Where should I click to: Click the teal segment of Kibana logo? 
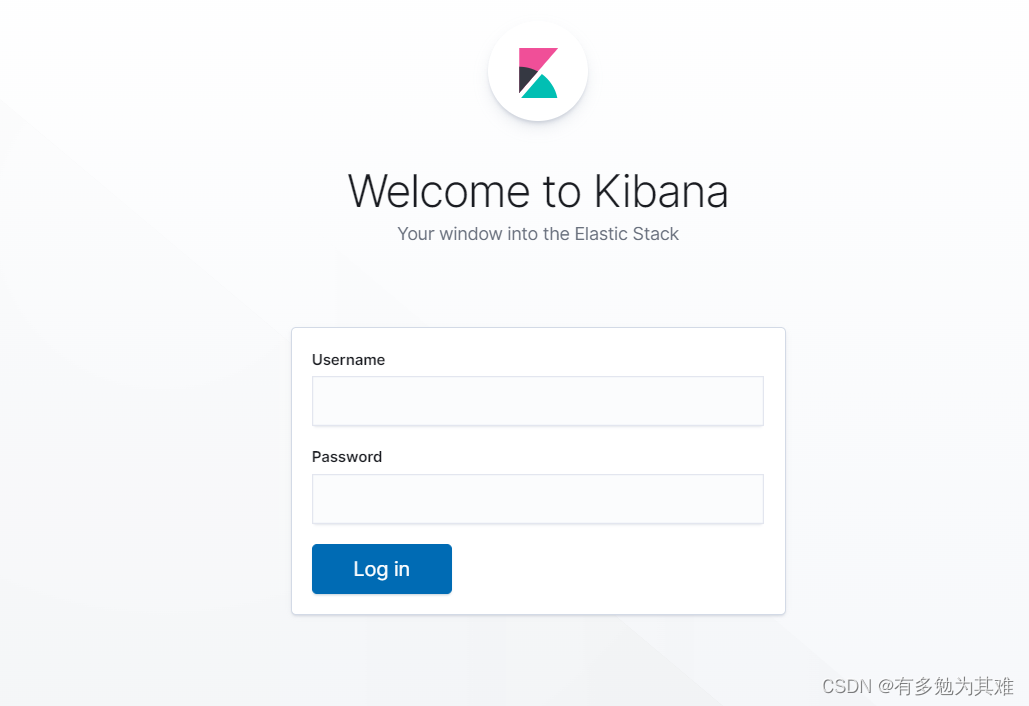(541, 88)
